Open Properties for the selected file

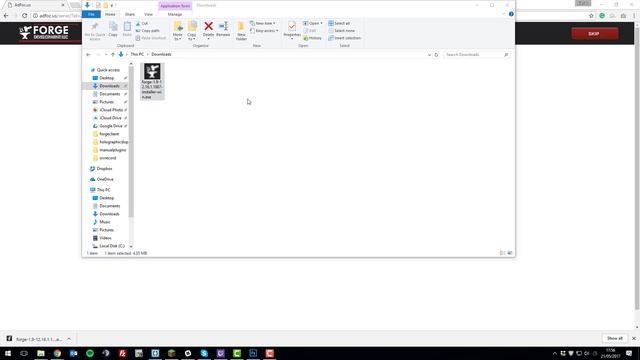pyautogui.click(x=292, y=31)
